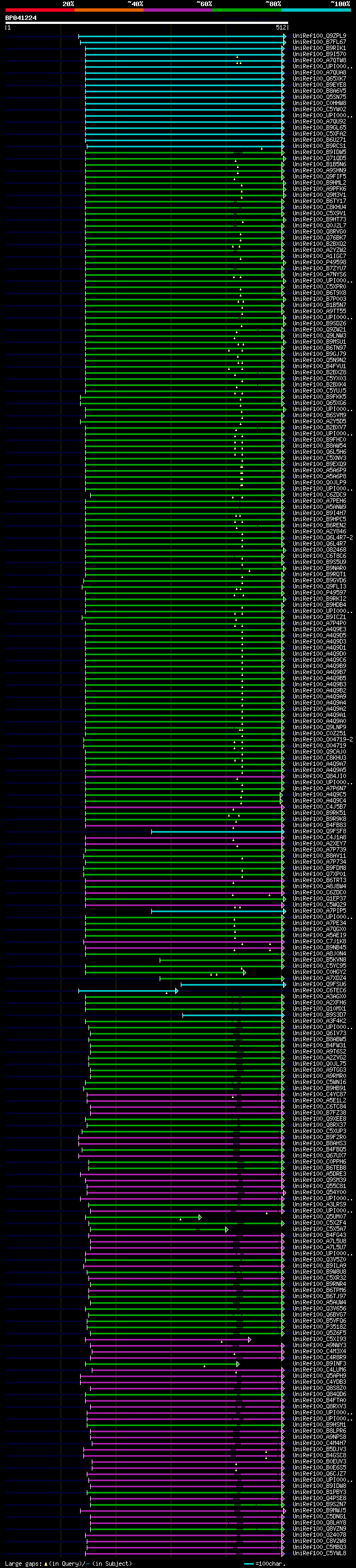
Task: Click the white query sequence ruler bar
Action: (x=146, y=23)
